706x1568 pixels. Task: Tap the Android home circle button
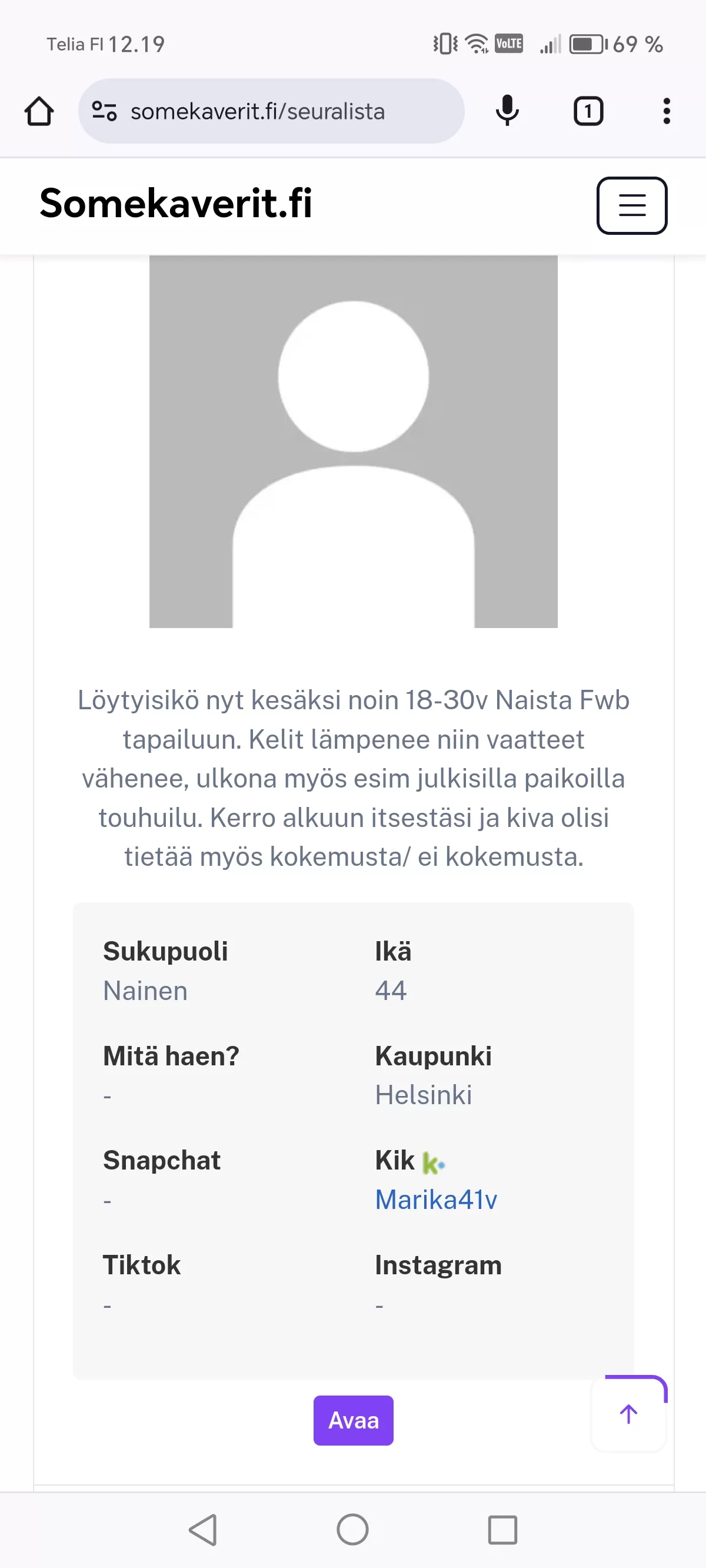pos(352,1530)
